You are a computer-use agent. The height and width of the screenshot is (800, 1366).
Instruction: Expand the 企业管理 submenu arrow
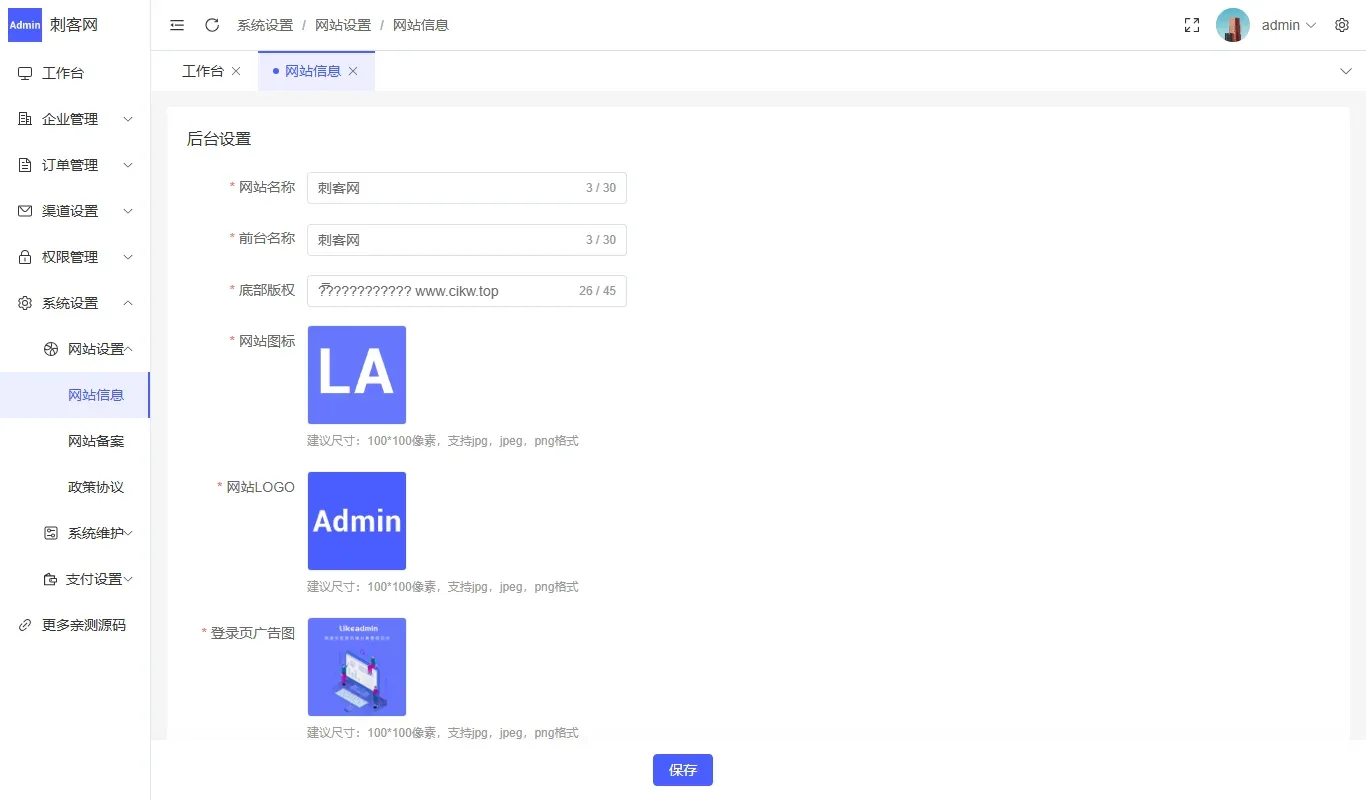tap(128, 119)
